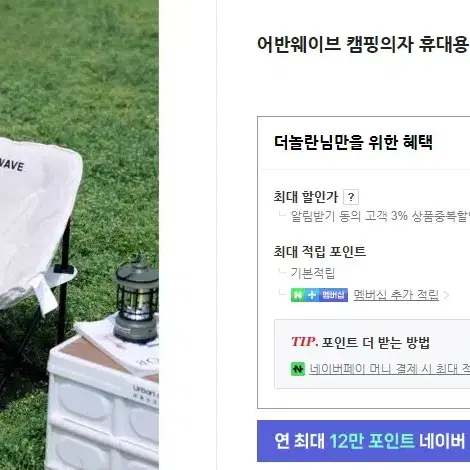
Task: Click the question mark help icon beside 최대 할인가
Action: pyautogui.click(x=351, y=197)
